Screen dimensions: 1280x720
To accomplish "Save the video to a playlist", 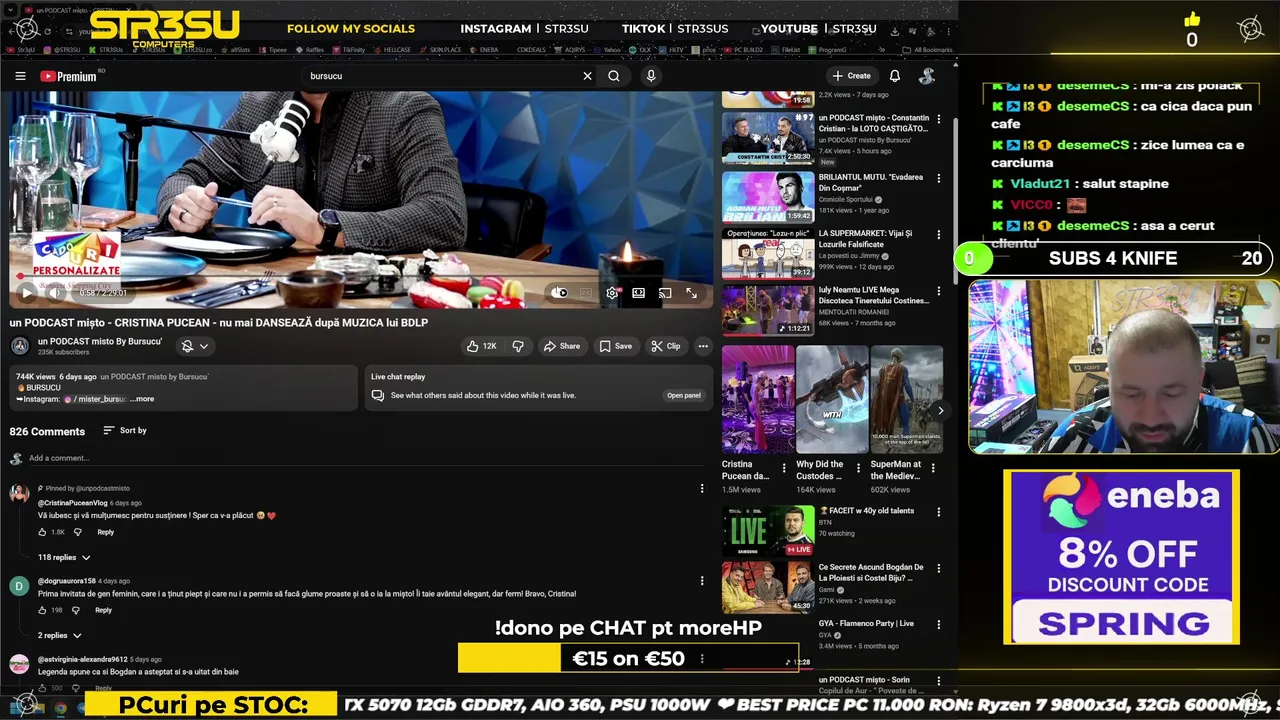I will (x=616, y=346).
